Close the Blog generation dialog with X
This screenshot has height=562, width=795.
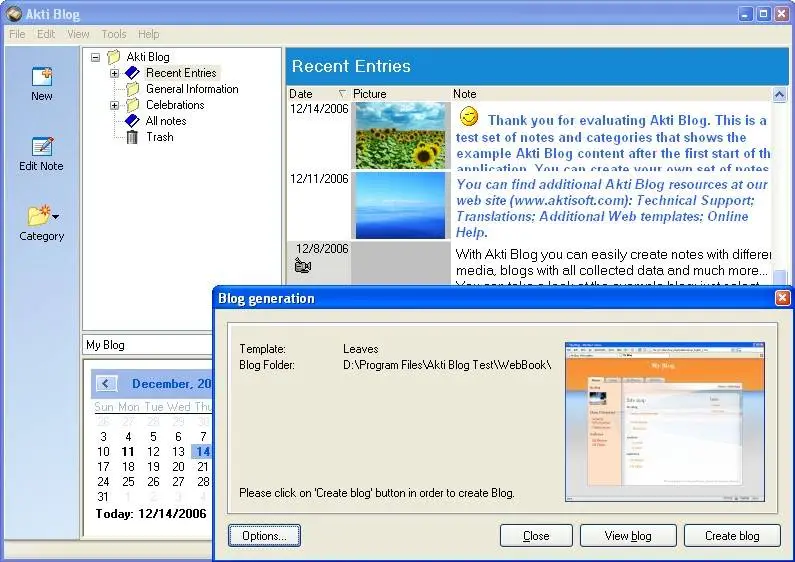click(782, 298)
